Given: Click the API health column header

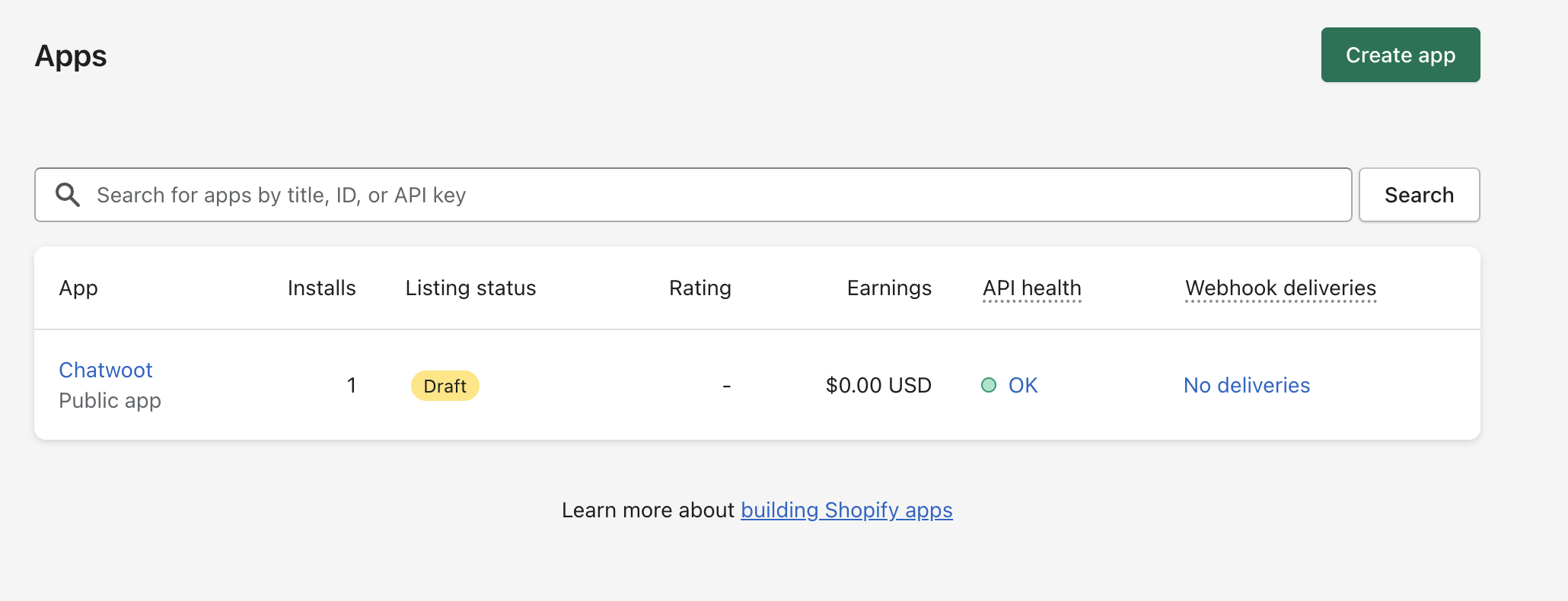Looking at the screenshot, I should tap(1031, 288).
